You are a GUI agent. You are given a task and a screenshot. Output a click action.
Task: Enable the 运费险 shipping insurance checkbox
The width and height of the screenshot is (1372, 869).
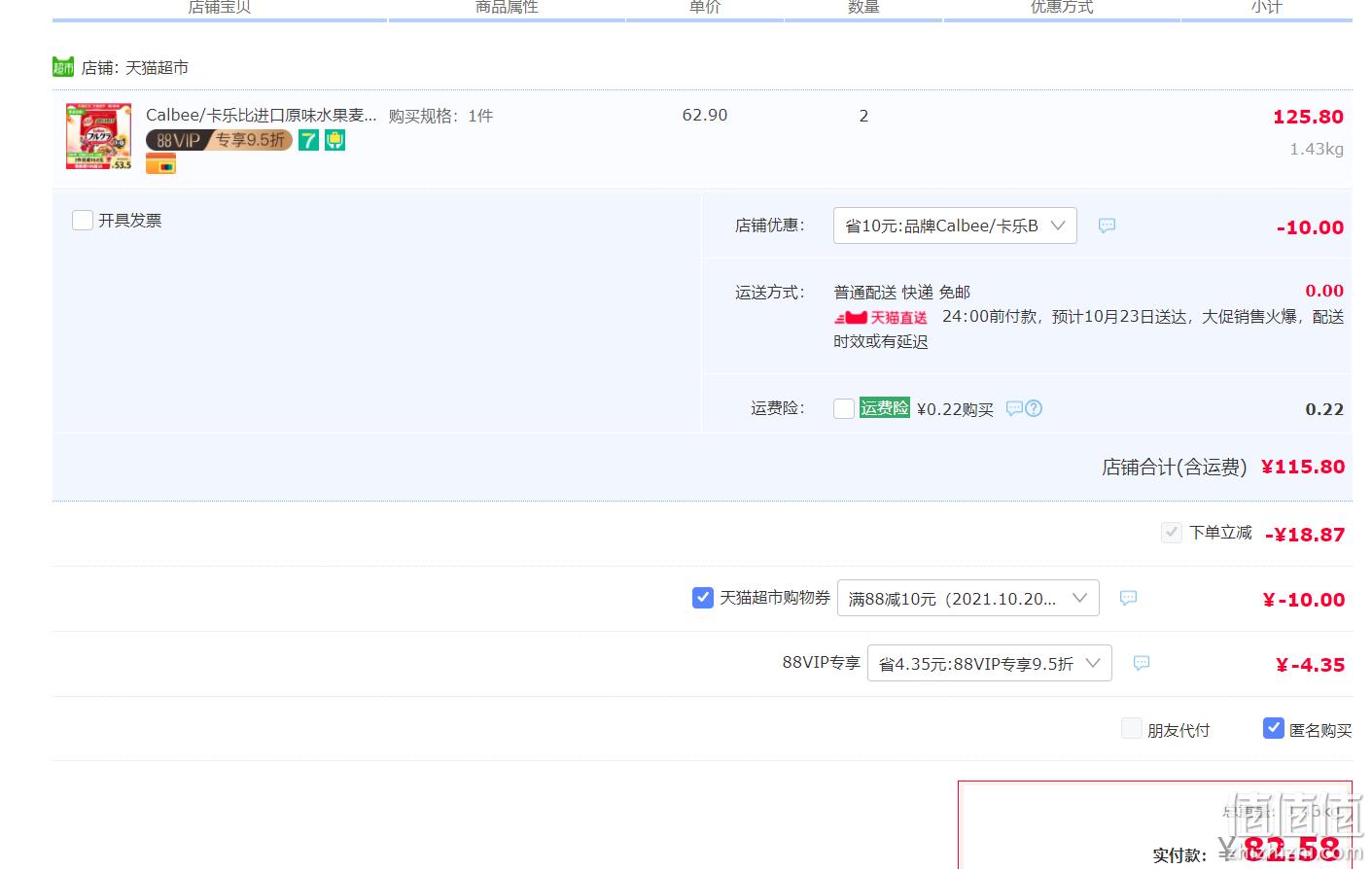tap(844, 408)
